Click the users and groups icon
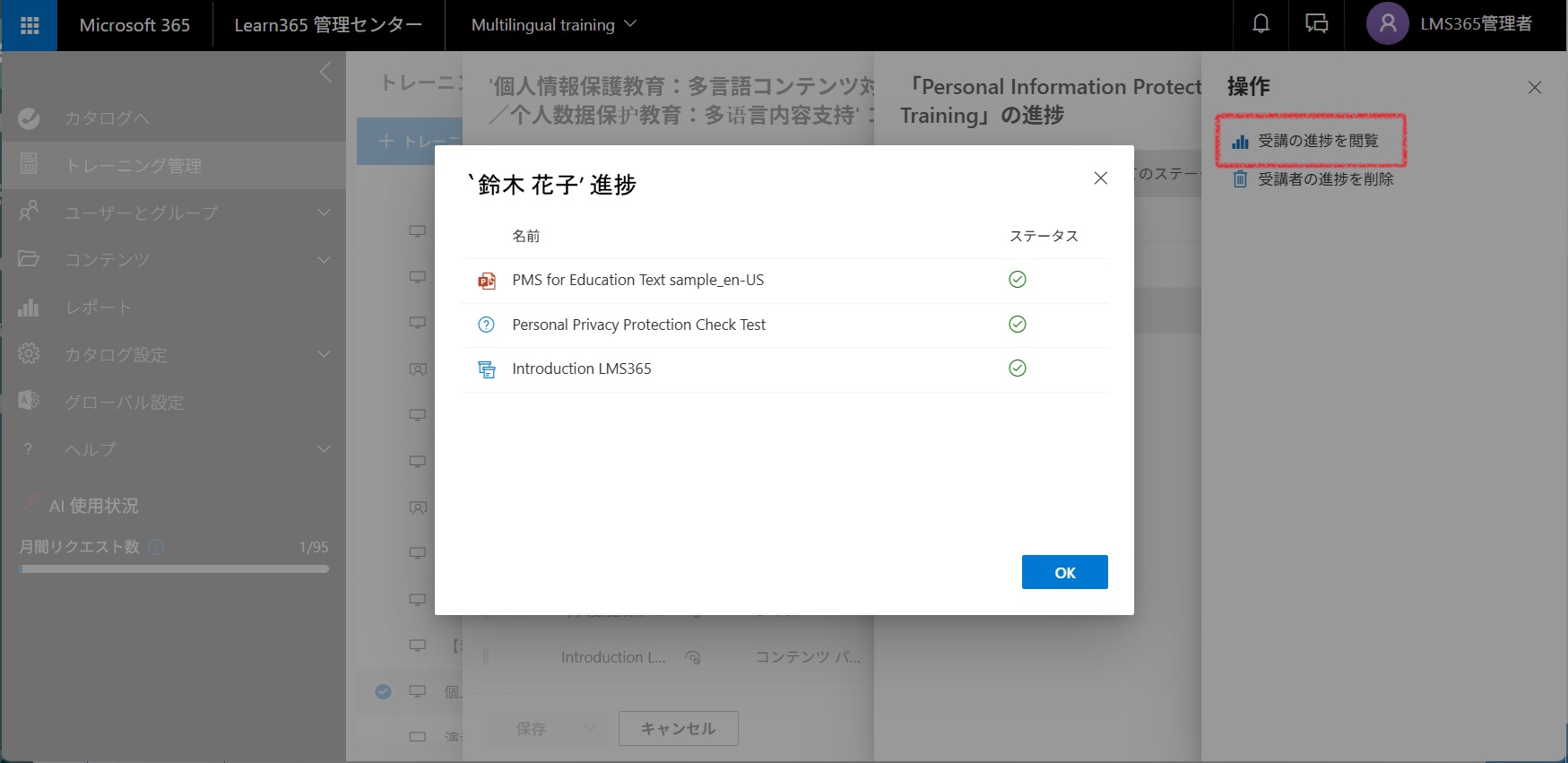 tap(29, 211)
